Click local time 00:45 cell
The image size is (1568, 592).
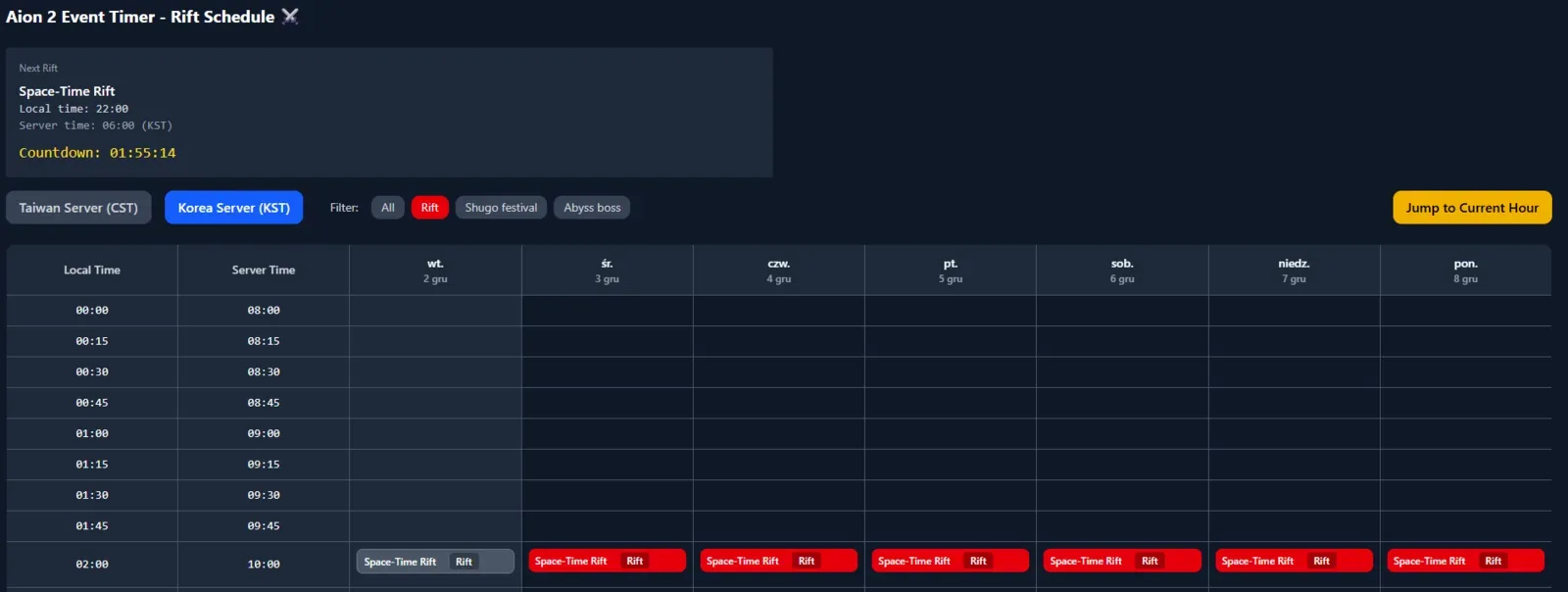click(x=92, y=403)
